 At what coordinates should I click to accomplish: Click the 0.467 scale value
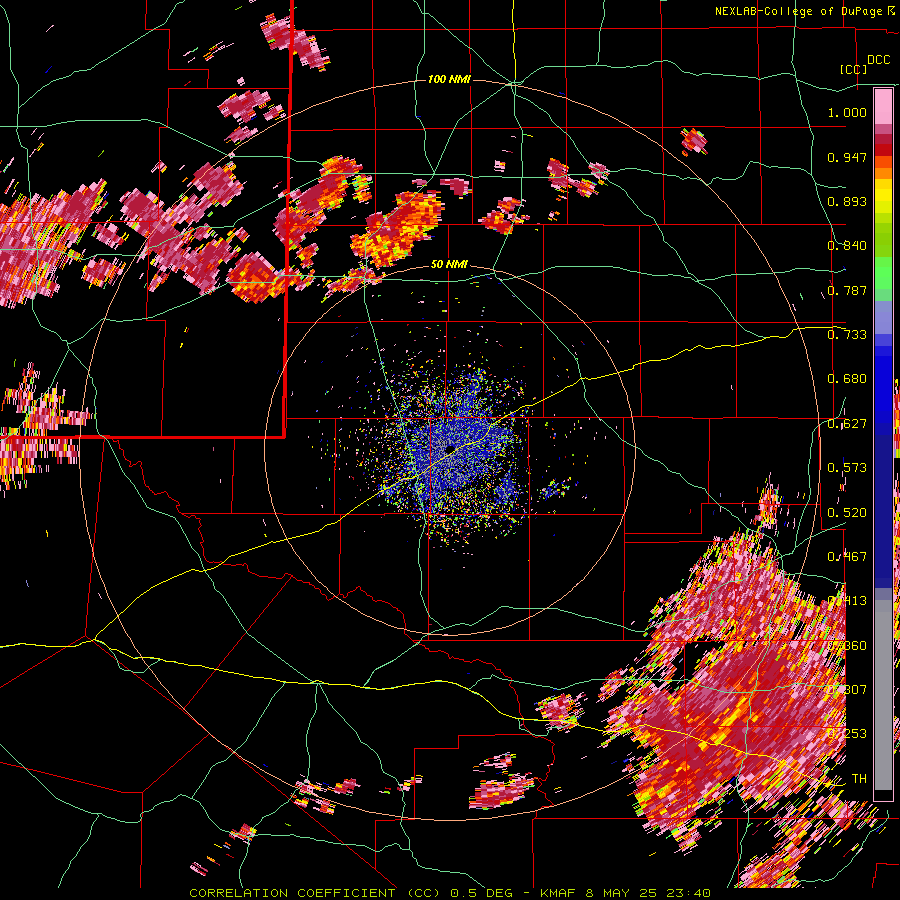pos(847,557)
